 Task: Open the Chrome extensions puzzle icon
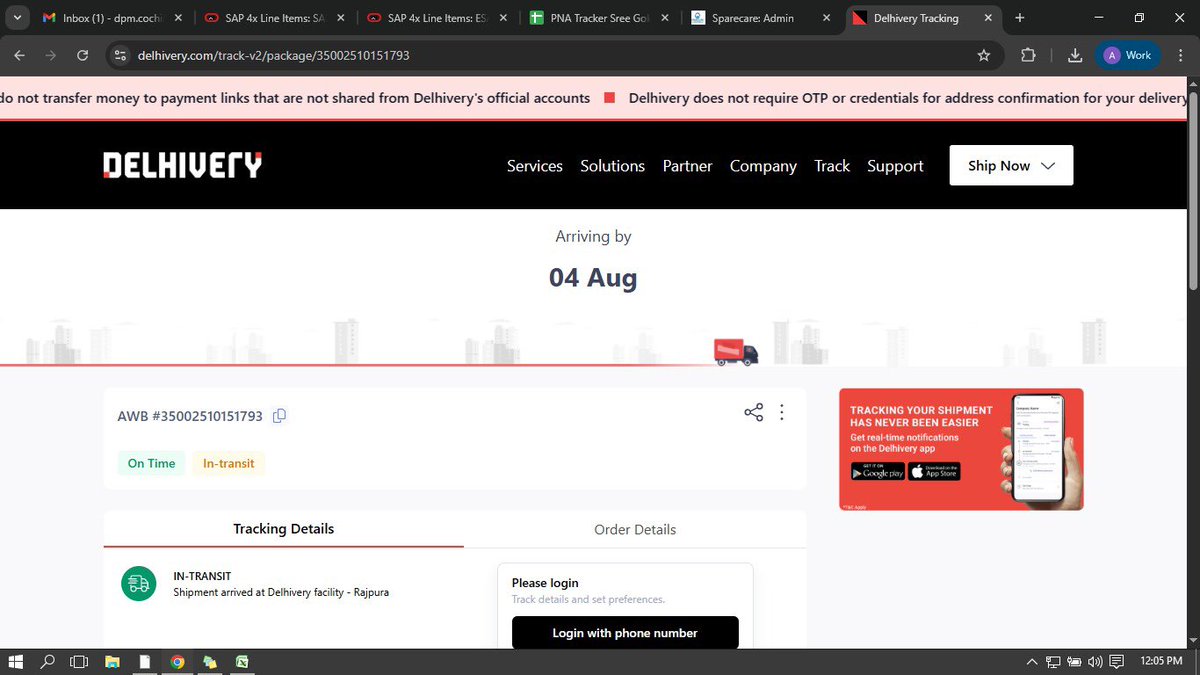pyautogui.click(x=1028, y=55)
